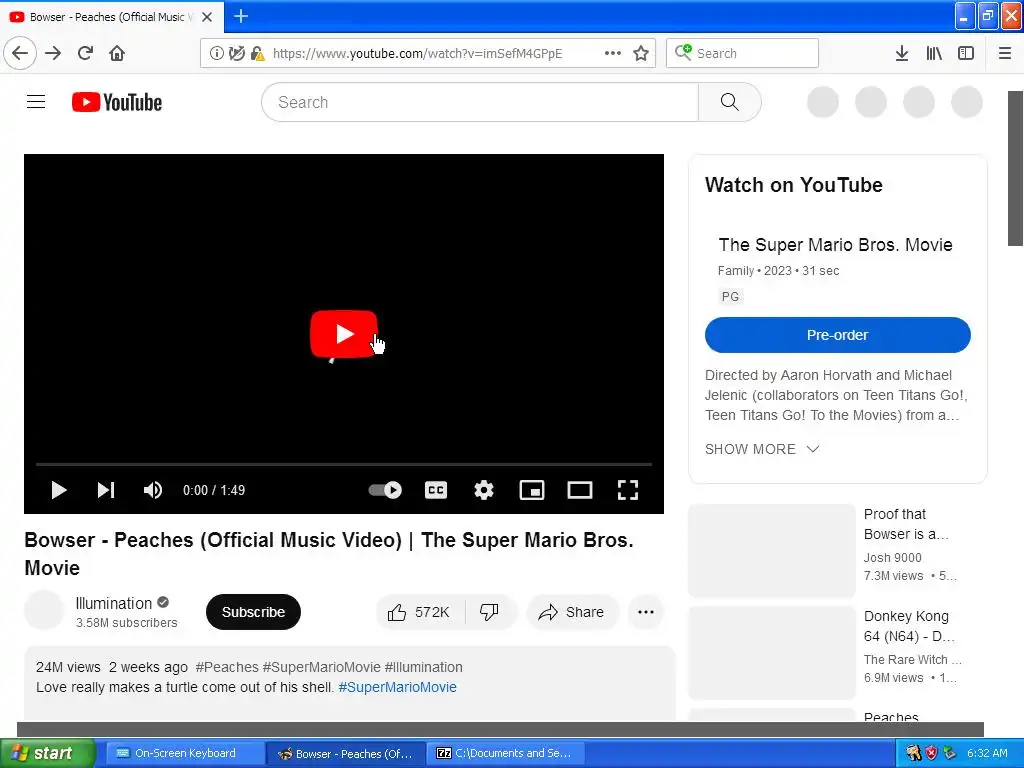Image resolution: width=1024 pixels, height=768 pixels.
Task: Open The Super Mario Bros. Movie title
Action: point(835,245)
